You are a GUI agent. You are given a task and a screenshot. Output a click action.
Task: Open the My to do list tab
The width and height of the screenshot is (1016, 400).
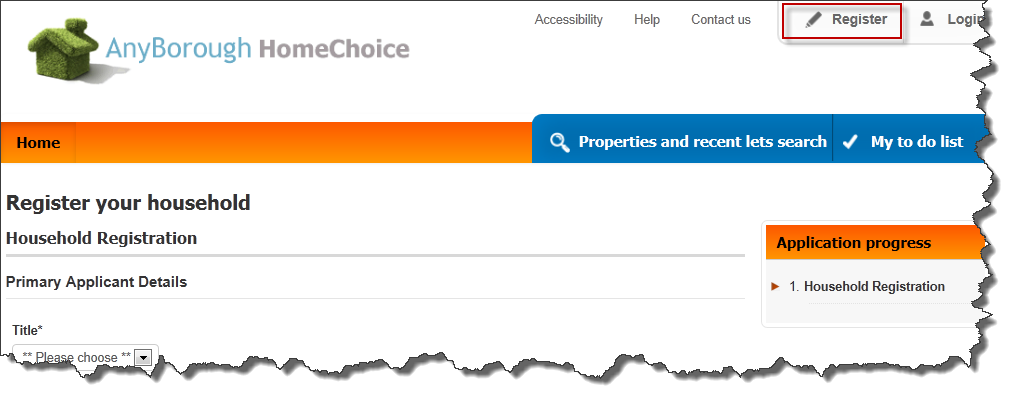(916, 142)
